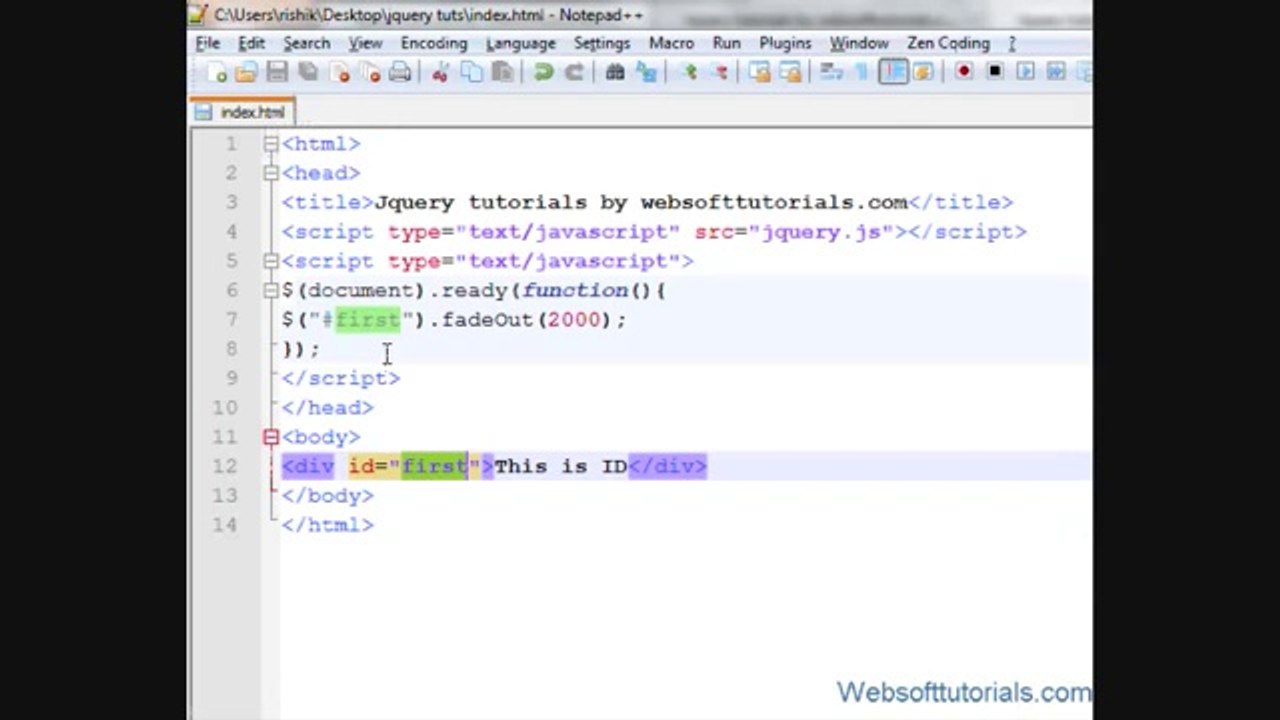Play back the recorded macro icon
Image resolution: width=1280 pixels, height=720 pixels.
[x=1025, y=72]
